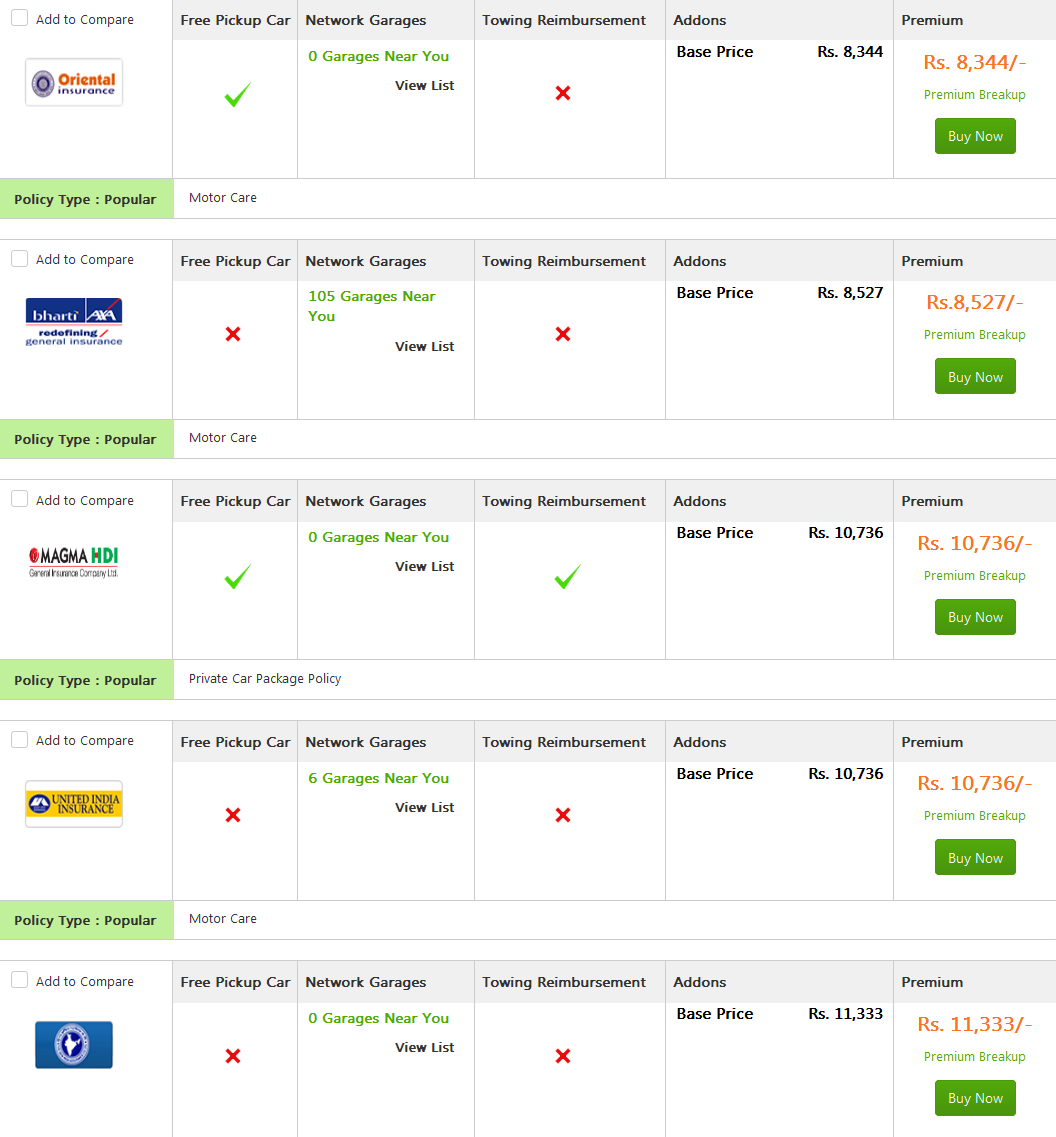This screenshot has width=1056, height=1137.
Task: Click red cross under Bharti AXA Free Pickup Car
Action: tap(233, 334)
